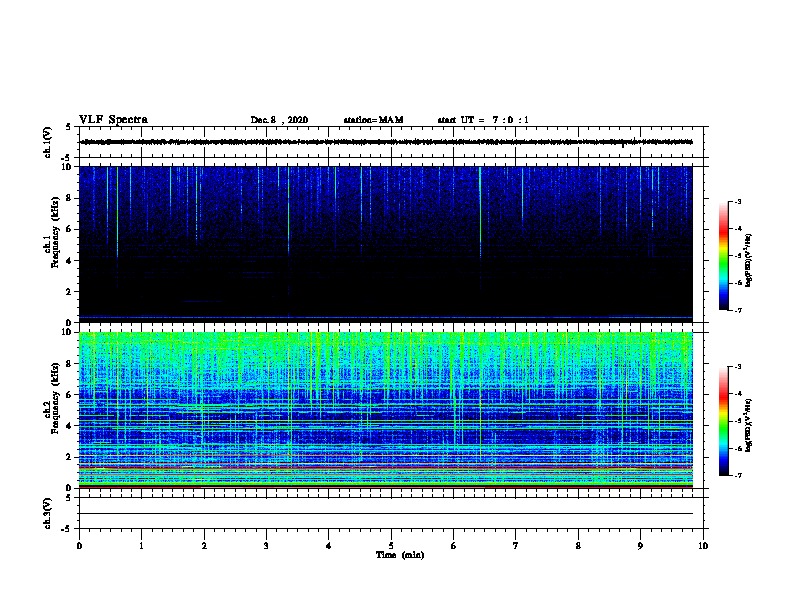
Task: Click the ch.1 colorbar "log(PSD)" unit label
Action: pos(748,260)
